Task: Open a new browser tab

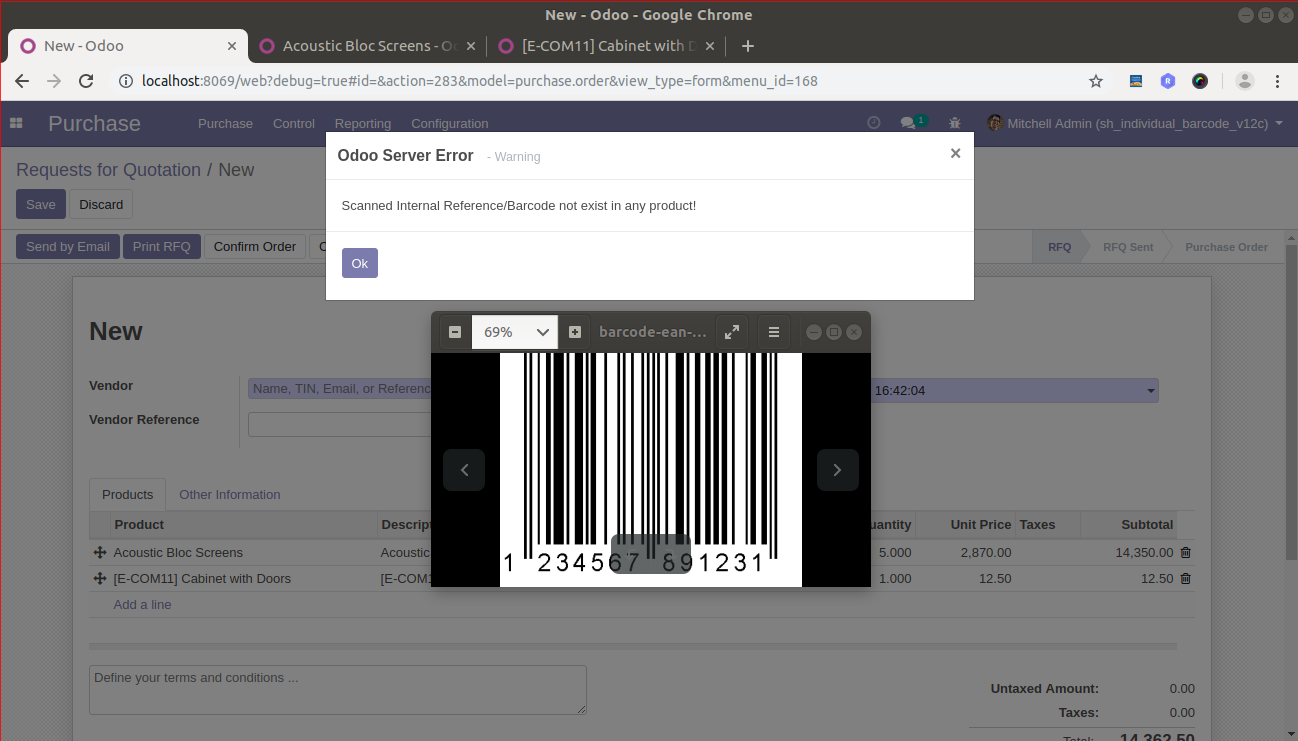Action: [x=747, y=46]
